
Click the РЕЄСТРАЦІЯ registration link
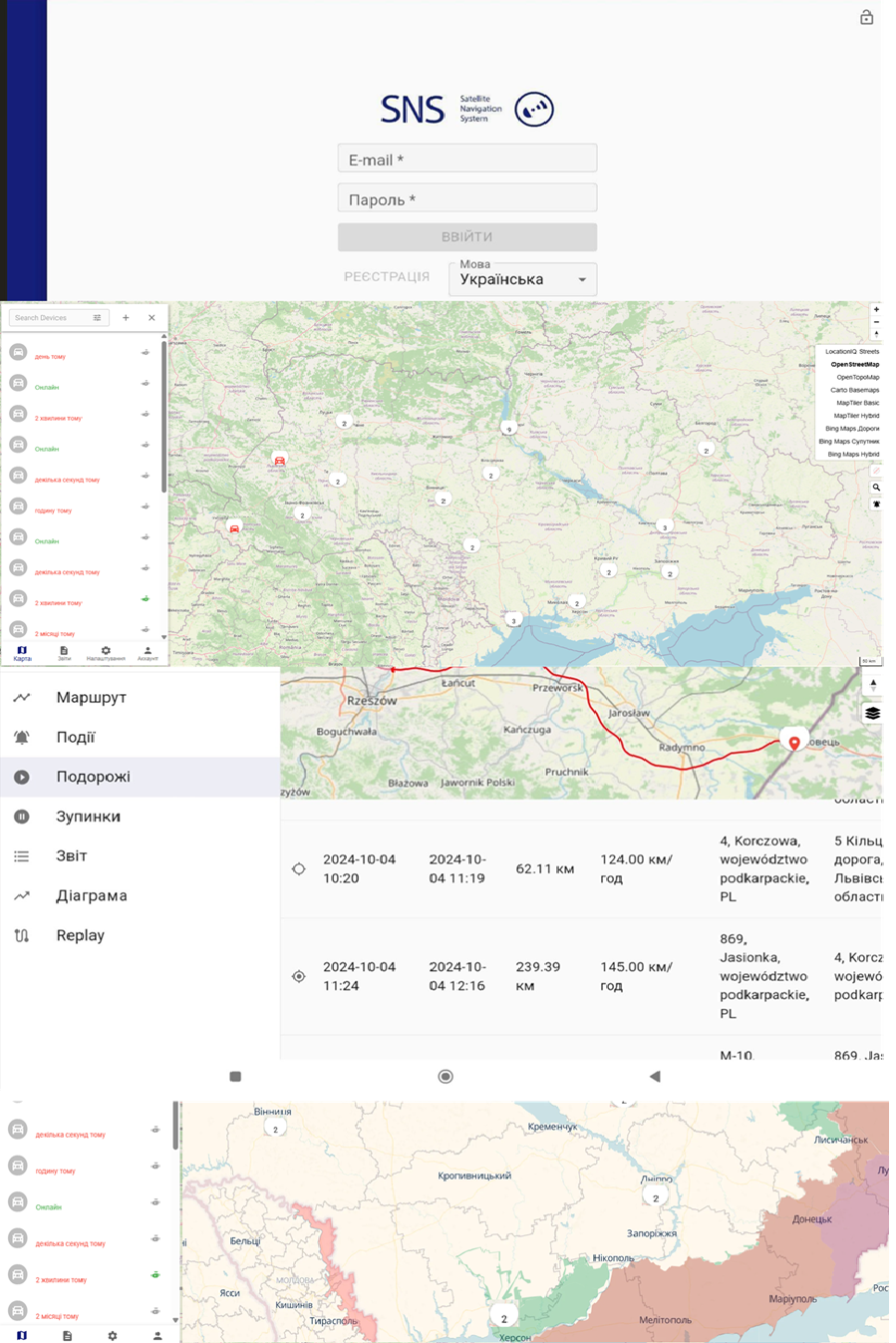[x=387, y=277]
